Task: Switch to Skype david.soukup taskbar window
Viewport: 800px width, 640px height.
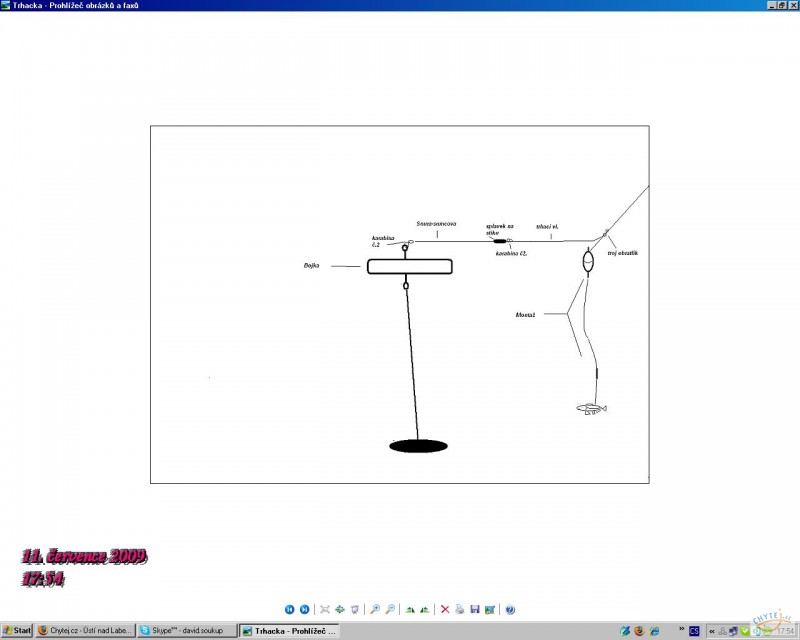Action: 188,631
